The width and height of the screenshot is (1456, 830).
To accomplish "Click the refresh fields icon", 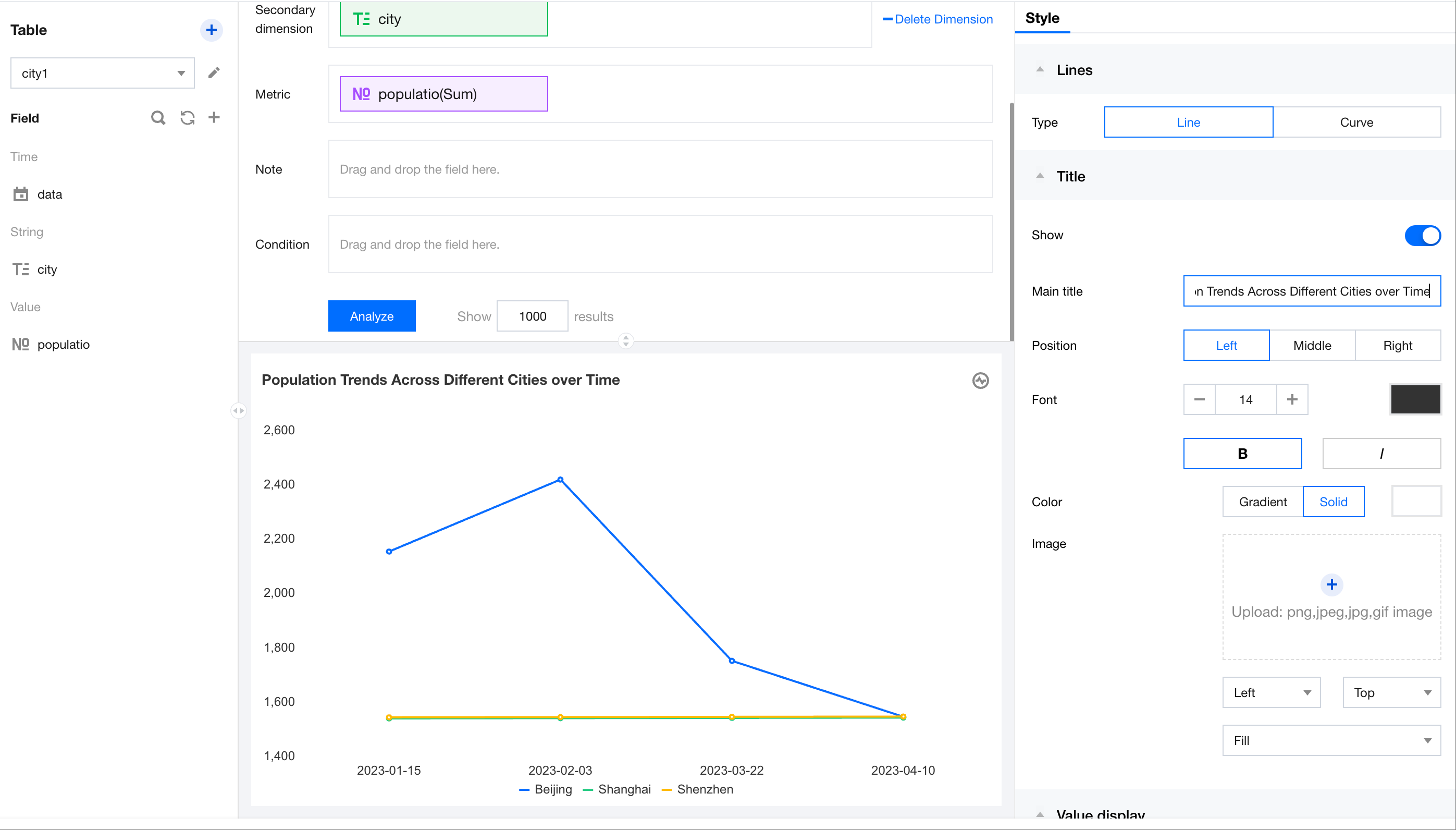I will pyautogui.click(x=188, y=118).
